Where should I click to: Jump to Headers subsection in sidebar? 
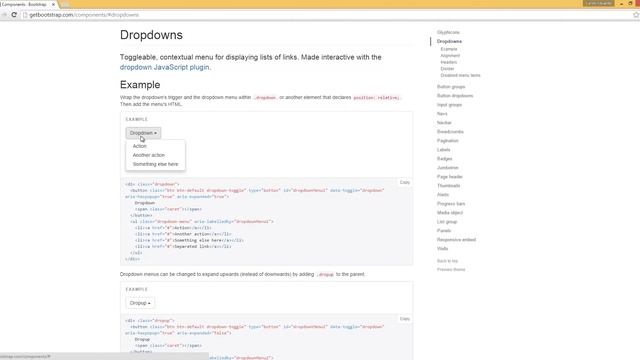point(449,62)
